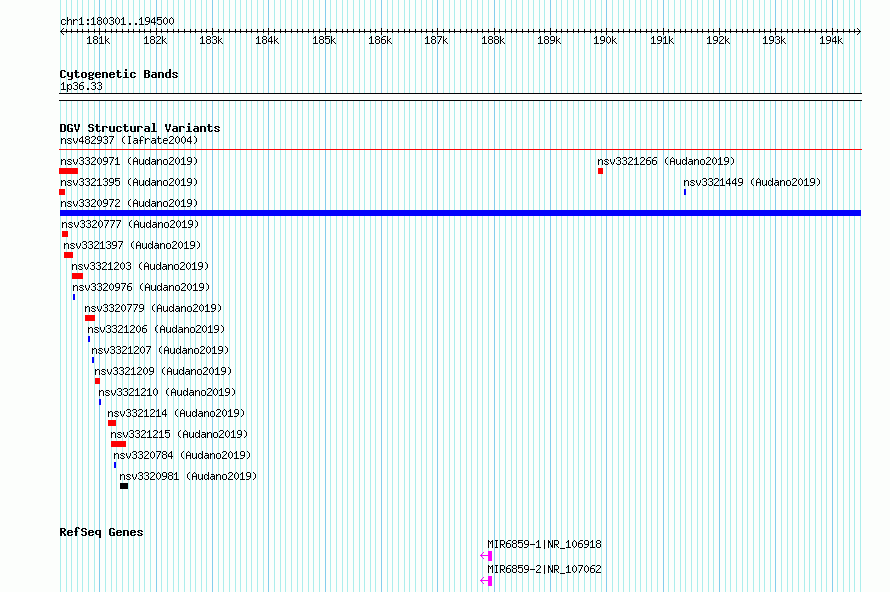Select the nsv3320981 black variant marker
Screen dimensions: 890x592
[124, 486]
